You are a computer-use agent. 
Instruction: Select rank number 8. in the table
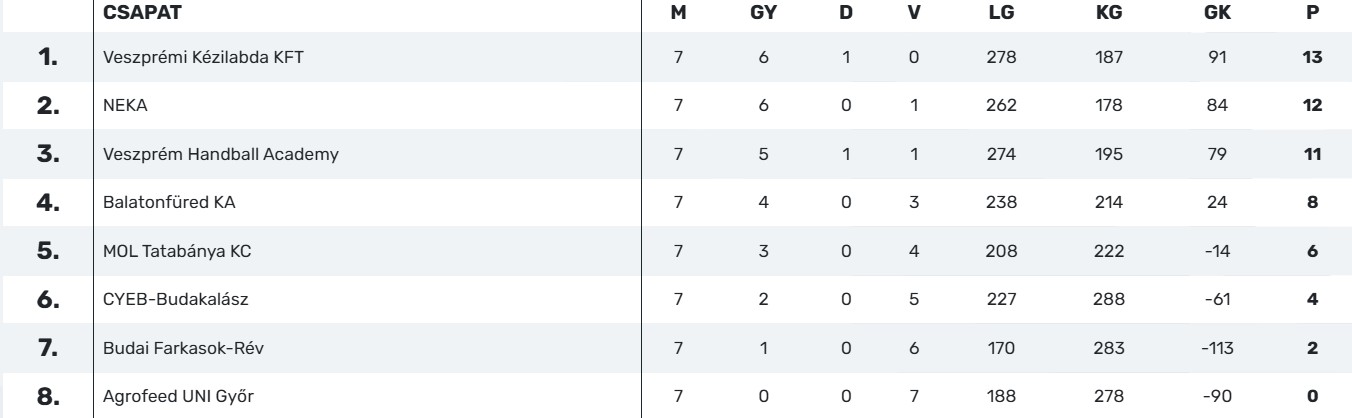point(49,395)
